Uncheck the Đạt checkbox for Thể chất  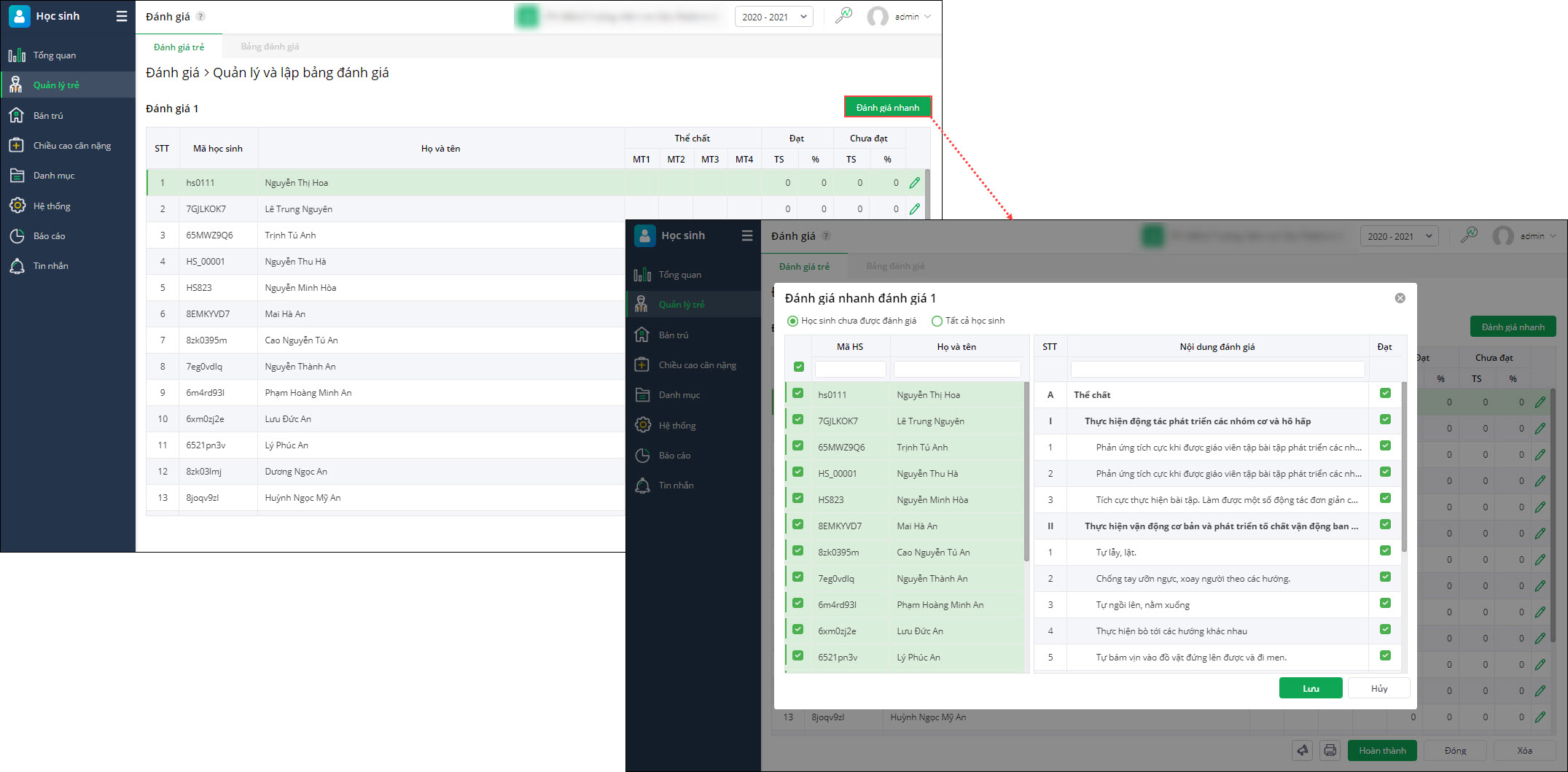(1385, 394)
